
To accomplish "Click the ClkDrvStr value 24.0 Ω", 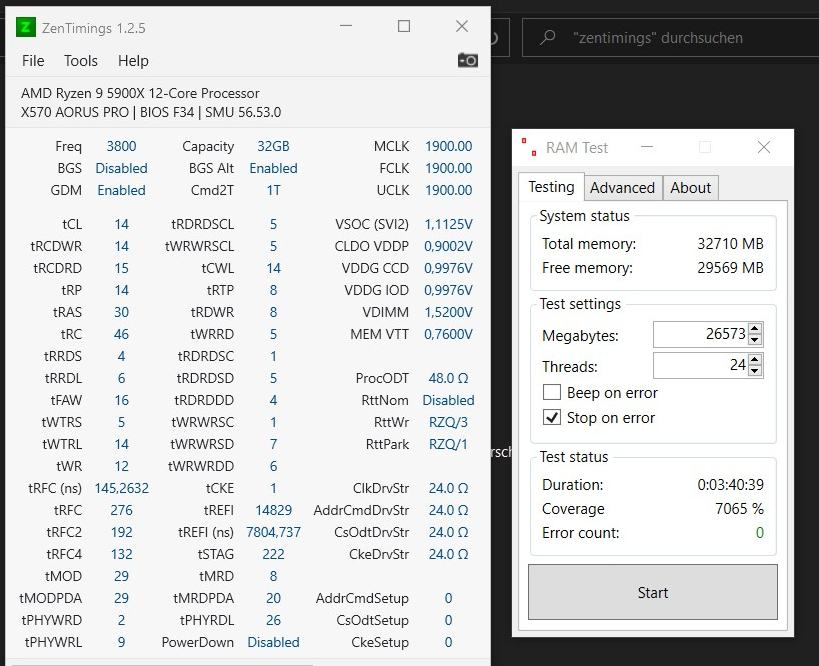I will tap(448, 488).
